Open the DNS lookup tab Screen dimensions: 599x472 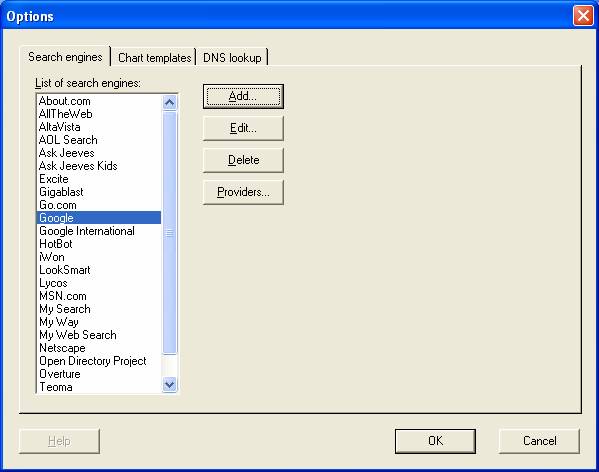pos(232,58)
